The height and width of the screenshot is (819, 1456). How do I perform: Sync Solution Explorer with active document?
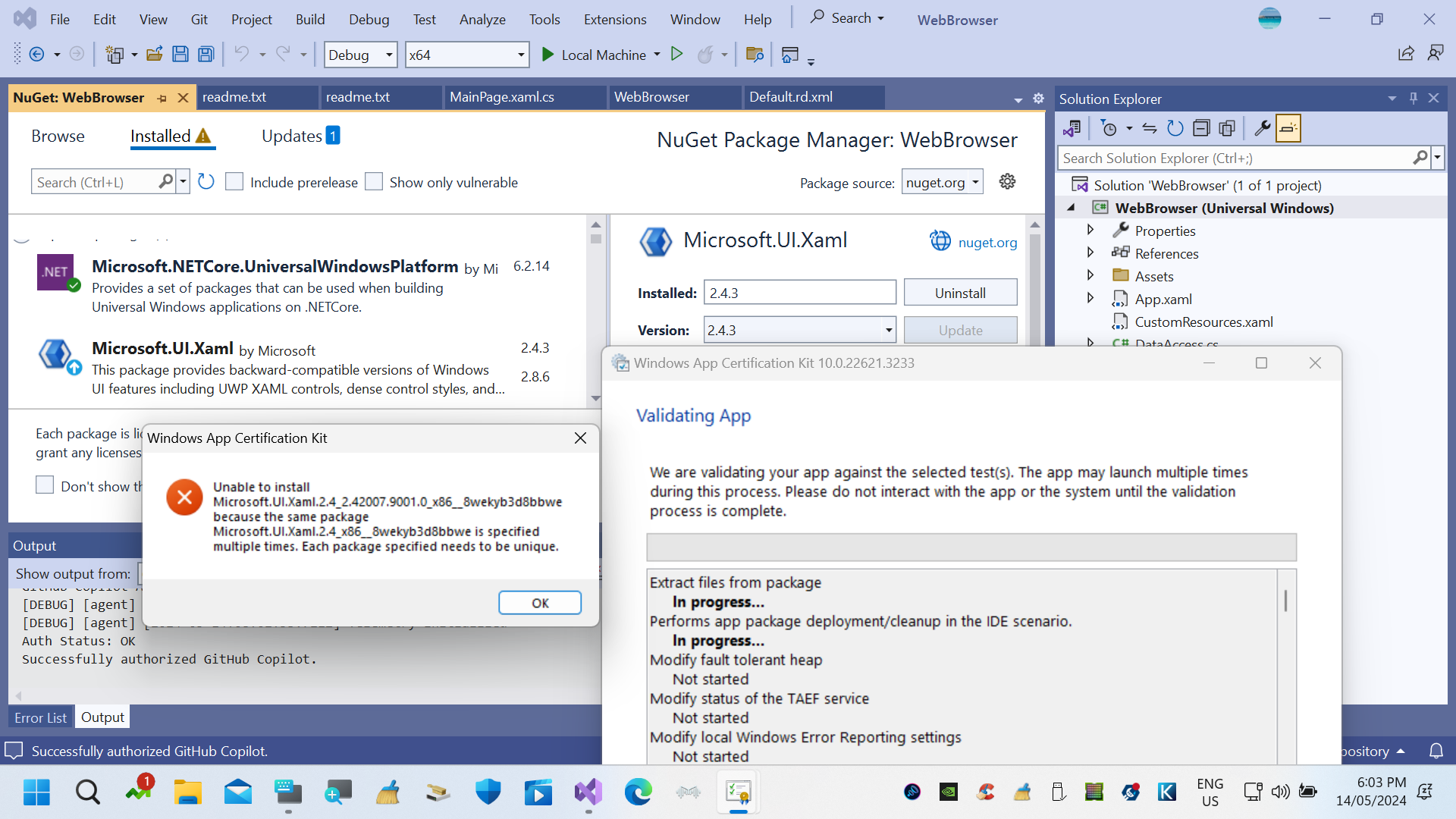pos(1150,128)
